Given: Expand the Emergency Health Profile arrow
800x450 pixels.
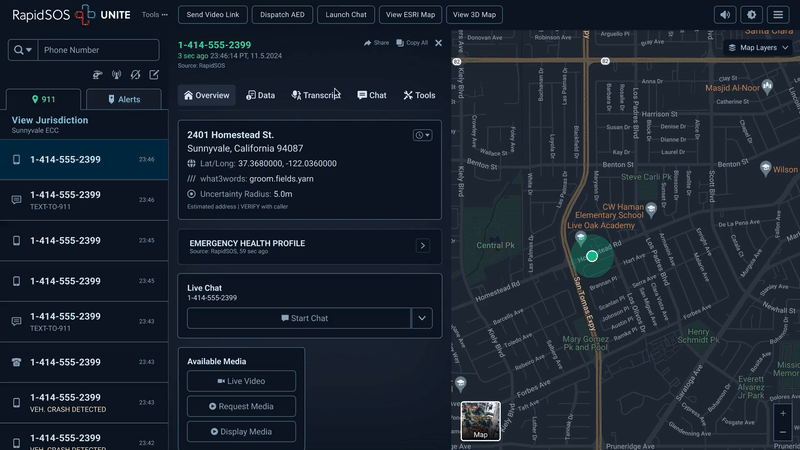Looking at the screenshot, I should (x=422, y=246).
